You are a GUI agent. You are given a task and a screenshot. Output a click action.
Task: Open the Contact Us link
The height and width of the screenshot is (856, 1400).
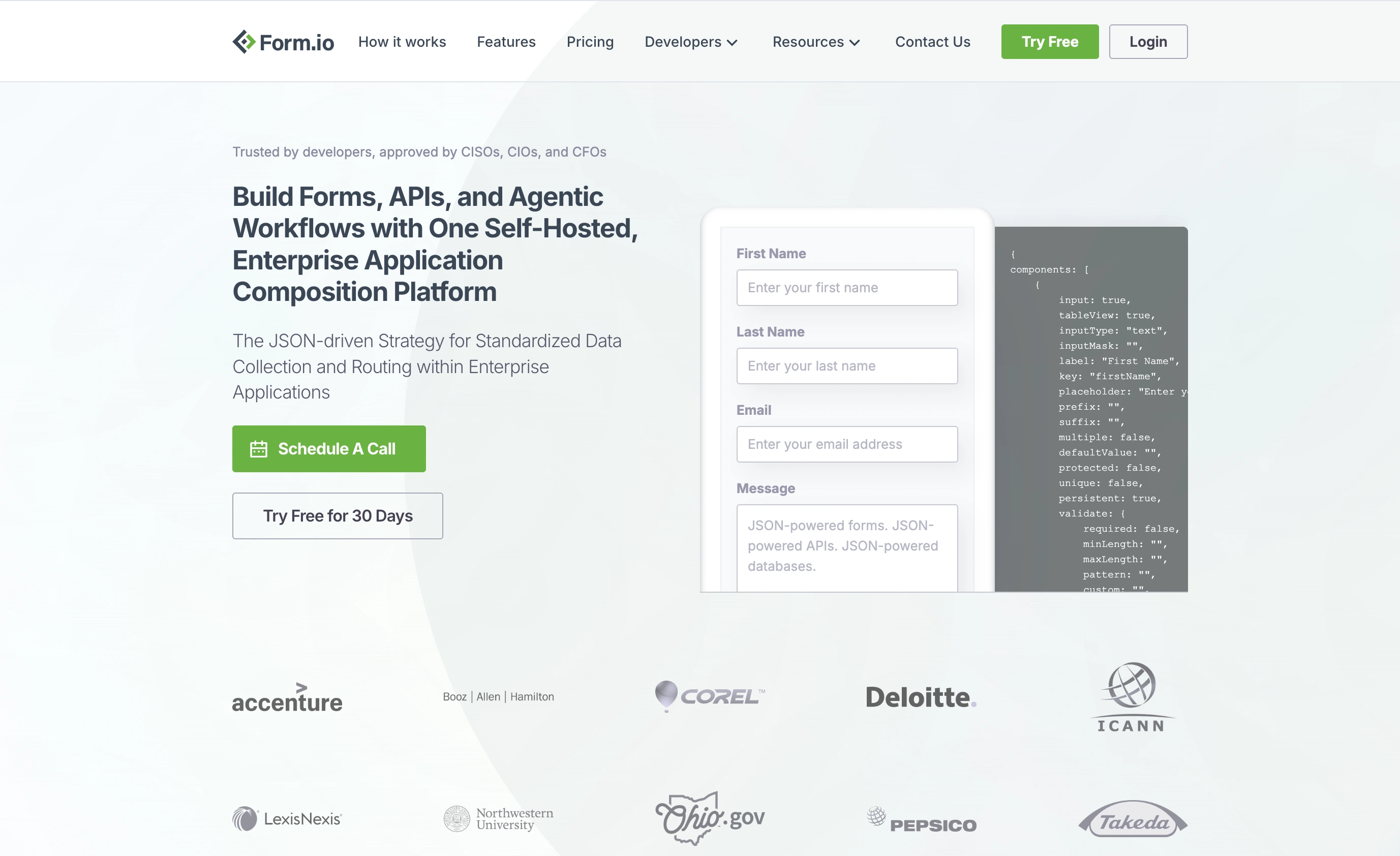click(x=932, y=42)
